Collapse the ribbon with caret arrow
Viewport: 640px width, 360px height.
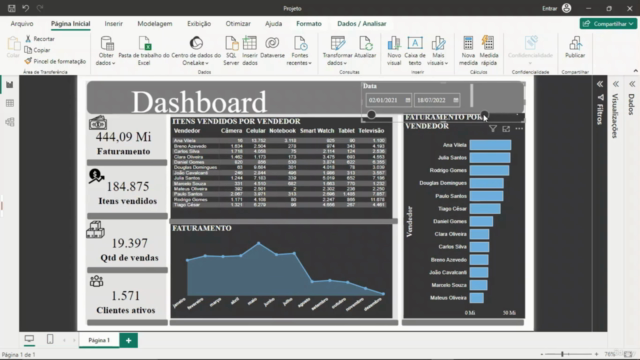(636, 71)
